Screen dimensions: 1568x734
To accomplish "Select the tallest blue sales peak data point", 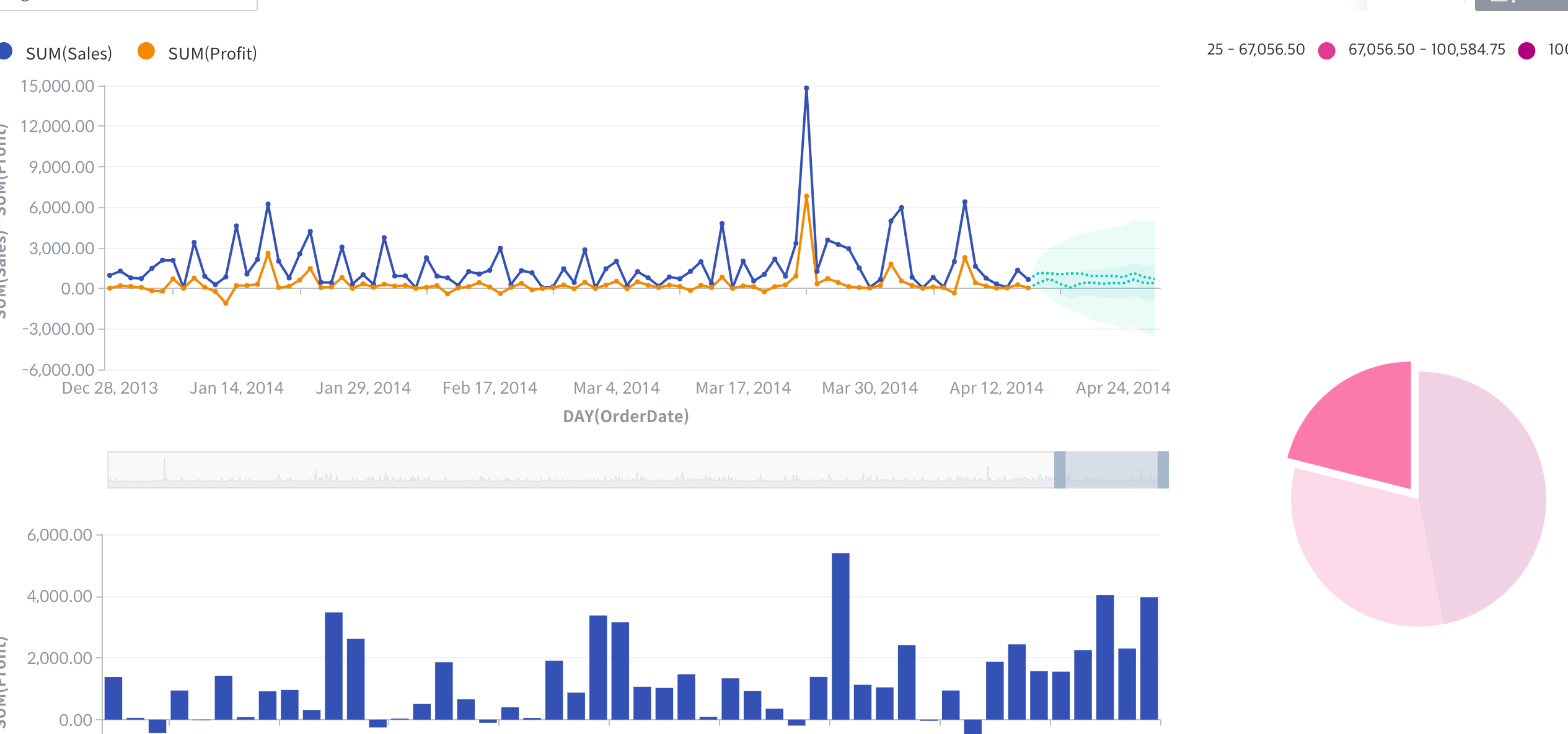I will [x=806, y=89].
